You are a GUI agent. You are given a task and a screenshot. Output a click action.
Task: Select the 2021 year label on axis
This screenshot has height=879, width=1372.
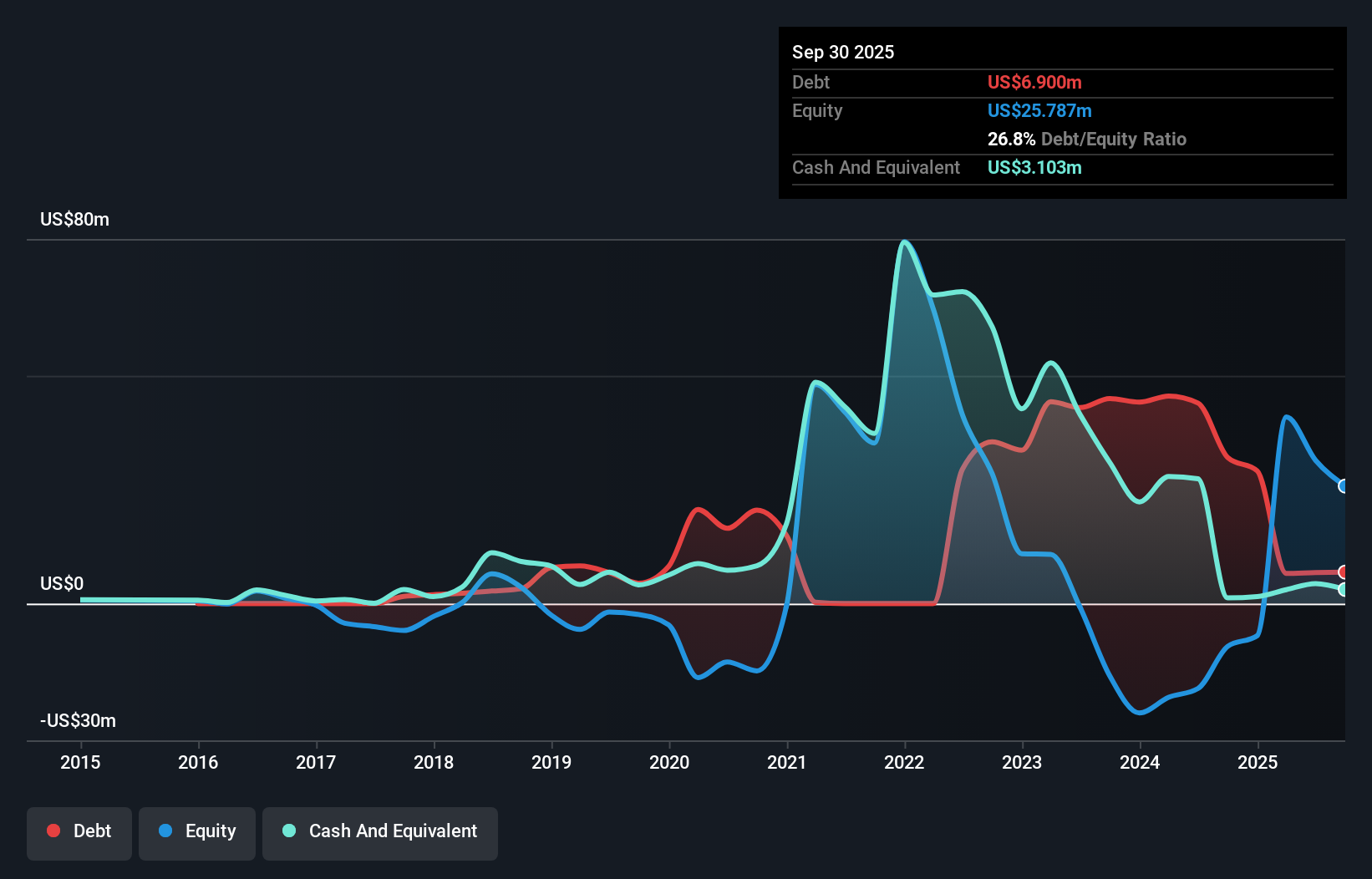786,762
